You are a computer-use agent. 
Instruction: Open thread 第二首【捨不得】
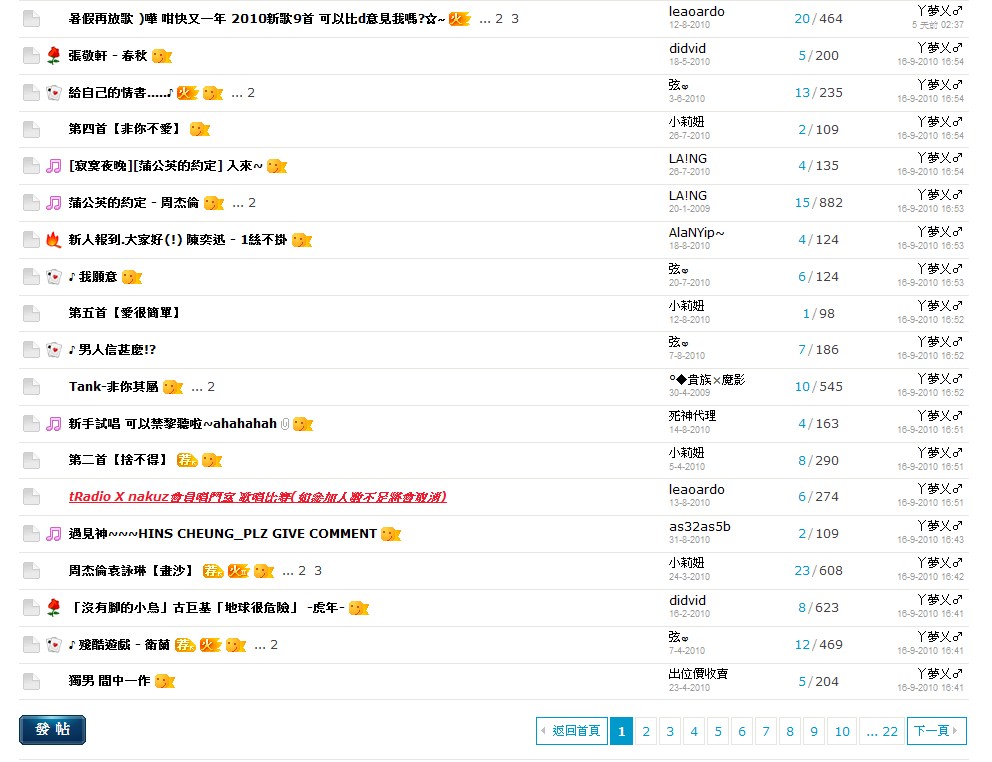119,459
